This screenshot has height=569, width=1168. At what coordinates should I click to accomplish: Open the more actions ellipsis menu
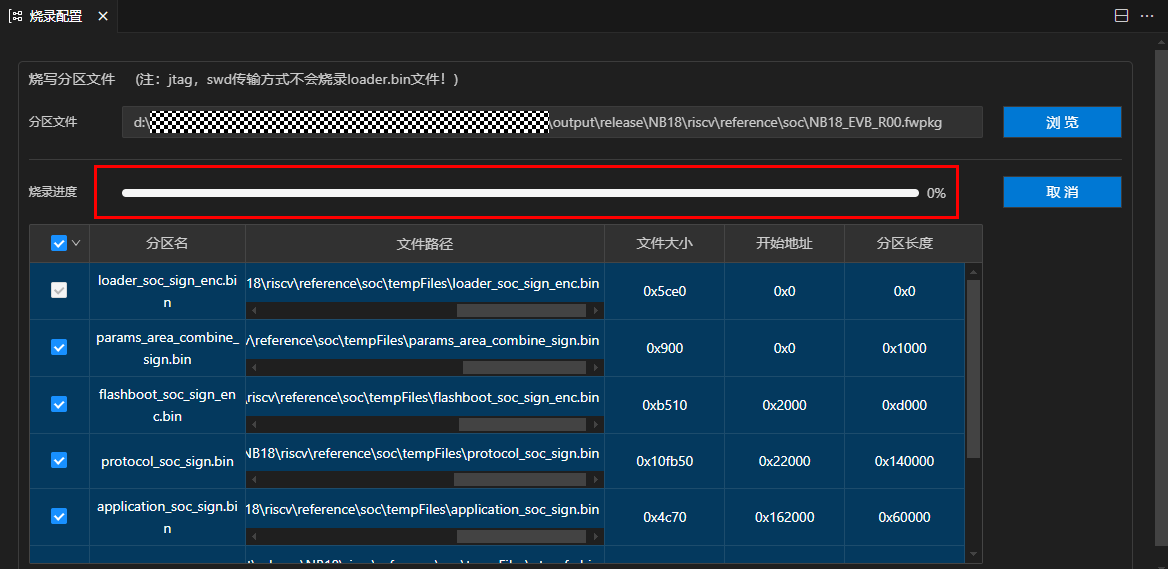pyautogui.click(x=1146, y=16)
